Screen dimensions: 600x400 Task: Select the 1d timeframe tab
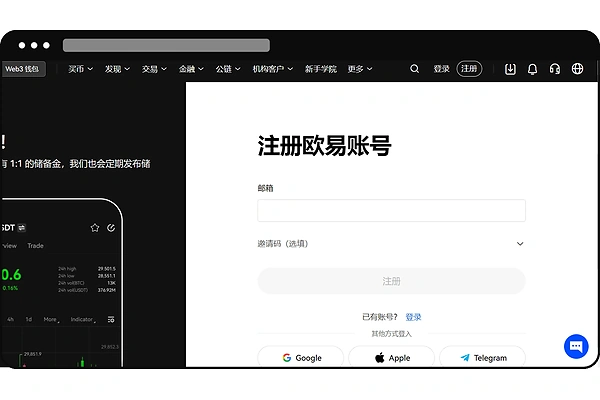click(x=29, y=319)
